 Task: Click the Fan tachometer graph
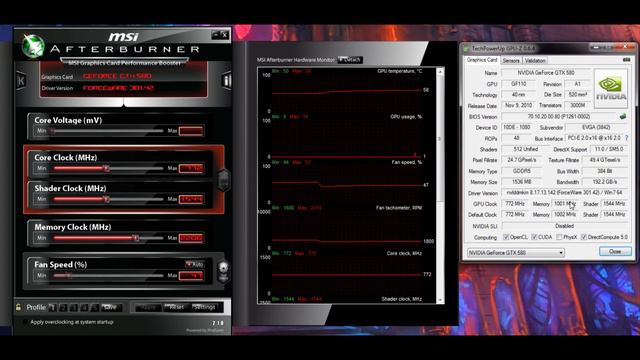(346, 229)
